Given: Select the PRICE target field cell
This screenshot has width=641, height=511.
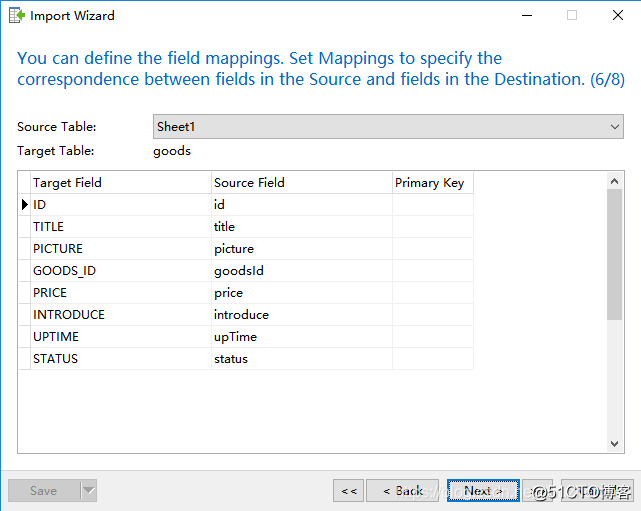Looking at the screenshot, I should pos(121,293).
